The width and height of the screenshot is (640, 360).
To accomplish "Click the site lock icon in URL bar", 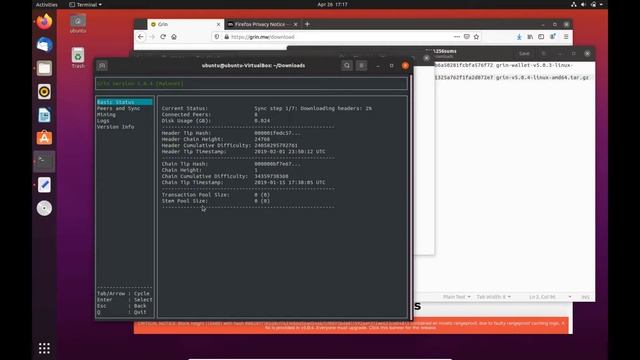I will pos(227,37).
